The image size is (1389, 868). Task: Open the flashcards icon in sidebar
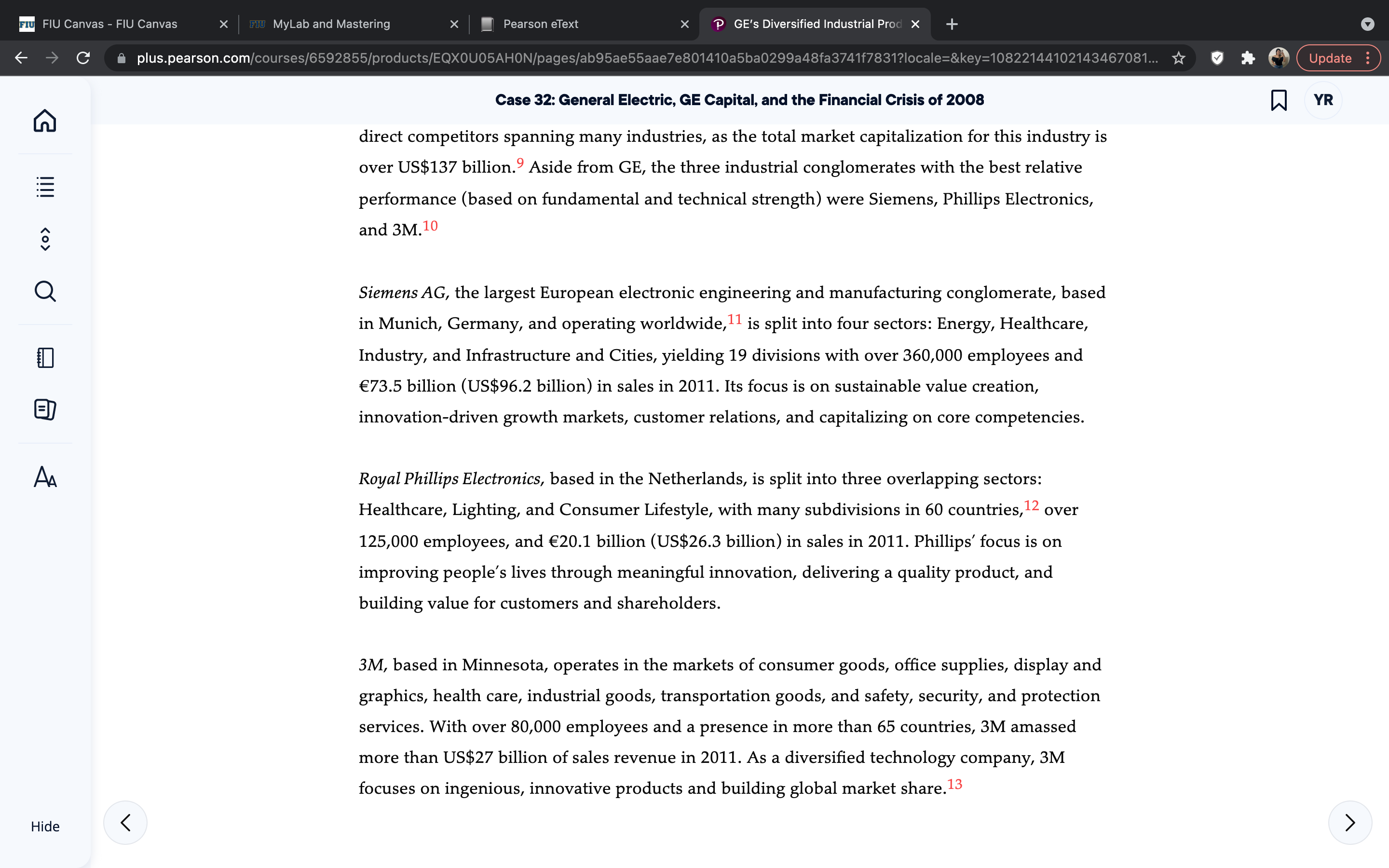45,409
